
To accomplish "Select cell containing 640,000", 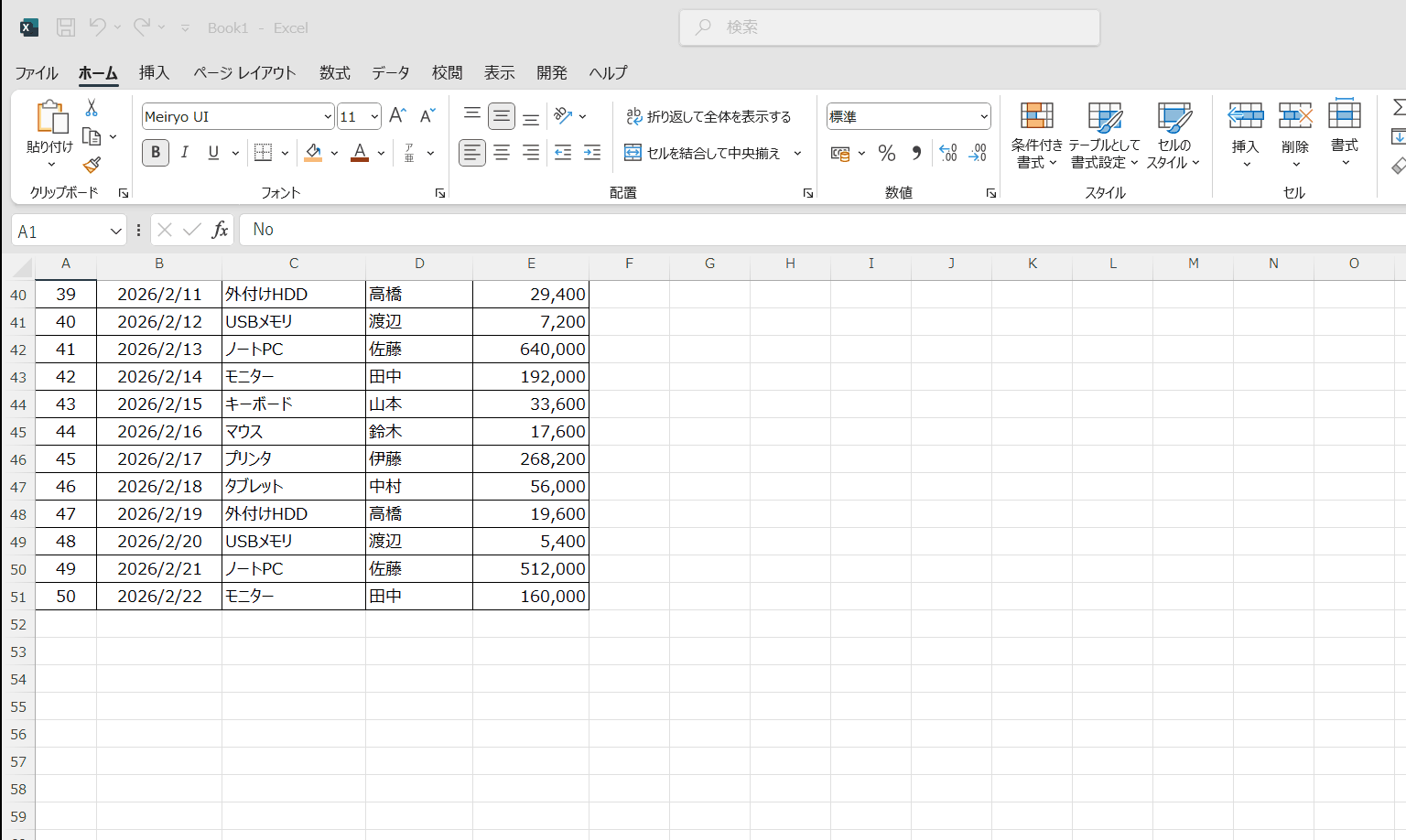I will (x=531, y=350).
